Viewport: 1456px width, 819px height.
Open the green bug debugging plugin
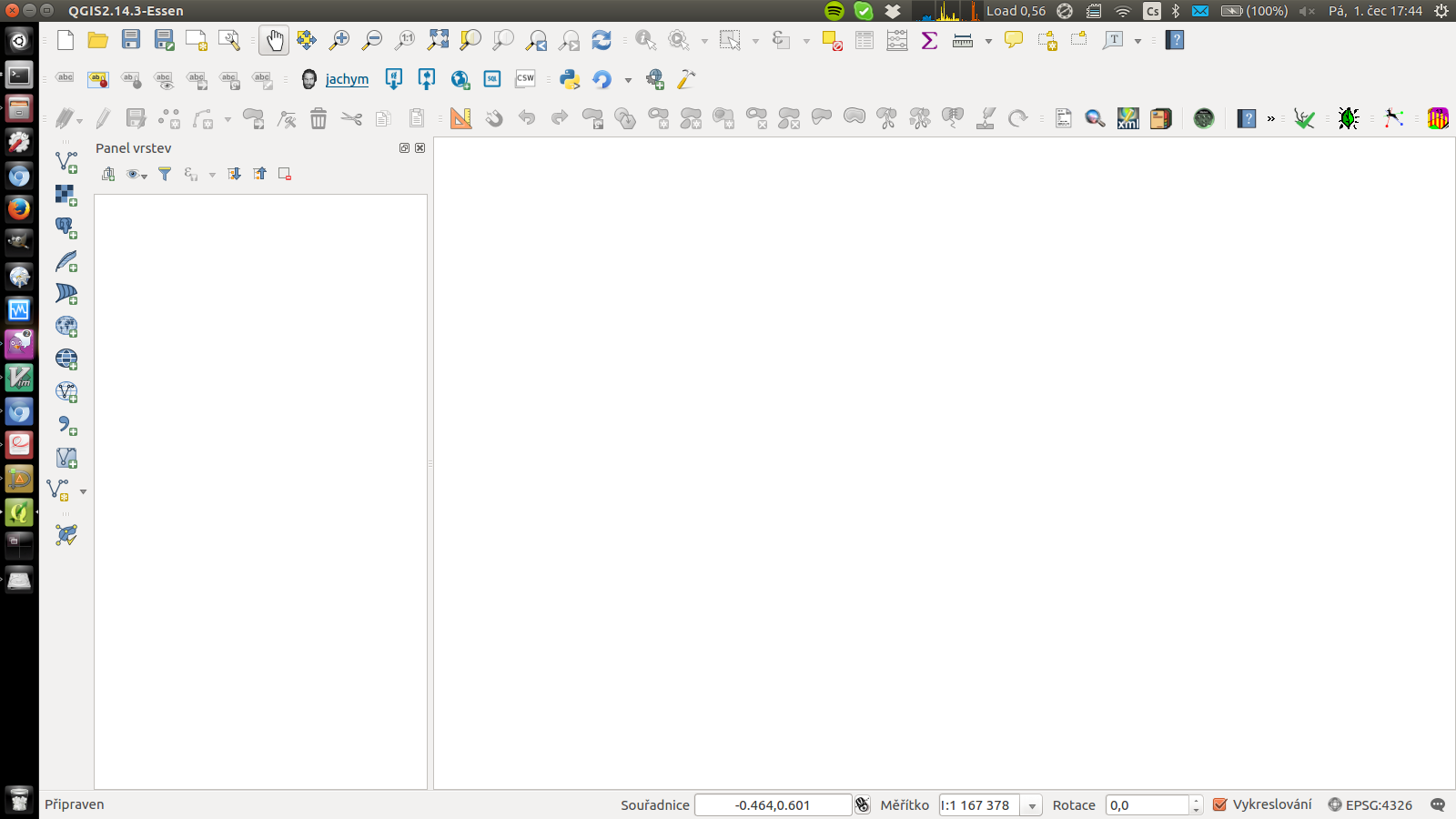pyautogui.click(x=1349, y=118)
